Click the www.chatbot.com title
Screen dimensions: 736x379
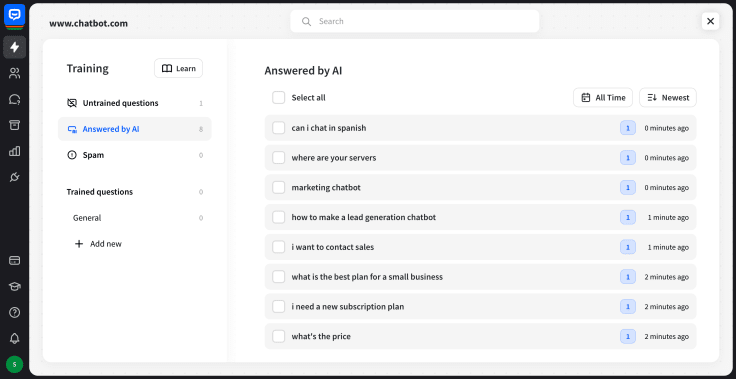(88, 23)
